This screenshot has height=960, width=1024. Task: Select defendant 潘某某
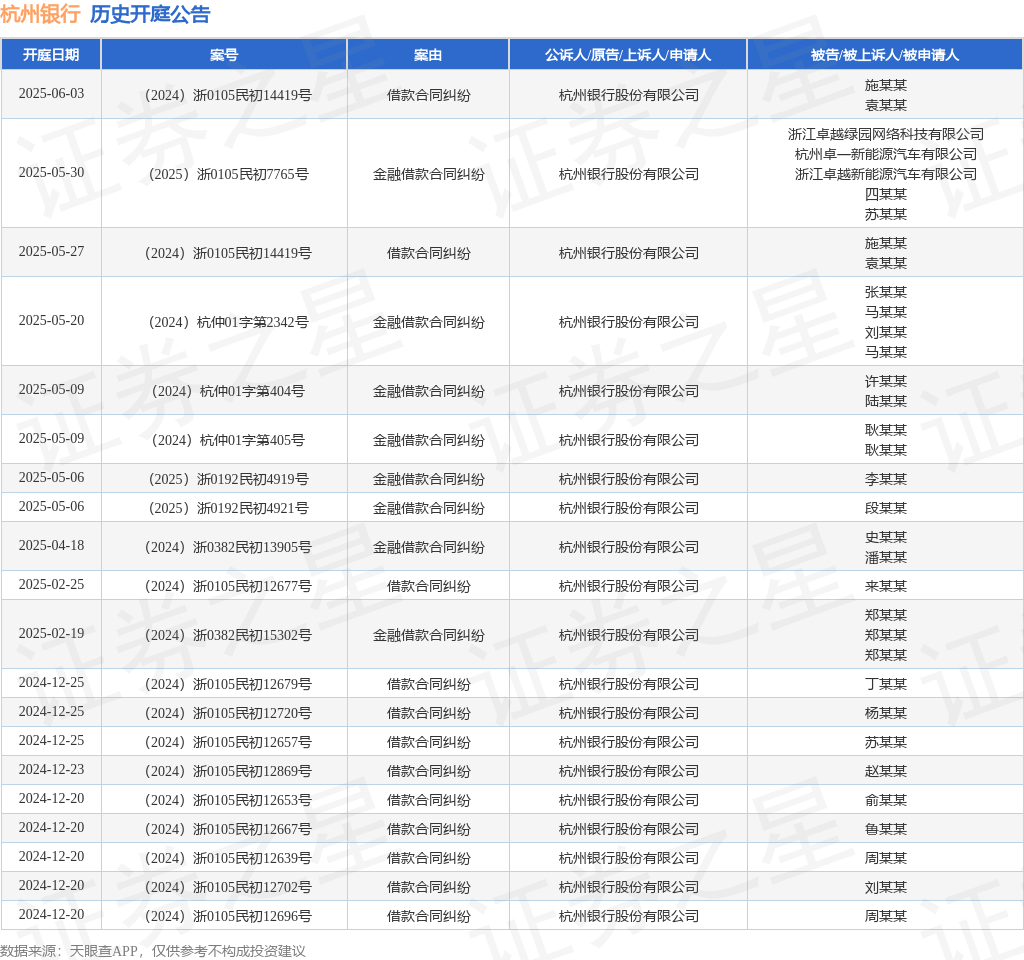click(x=886, y=557)
